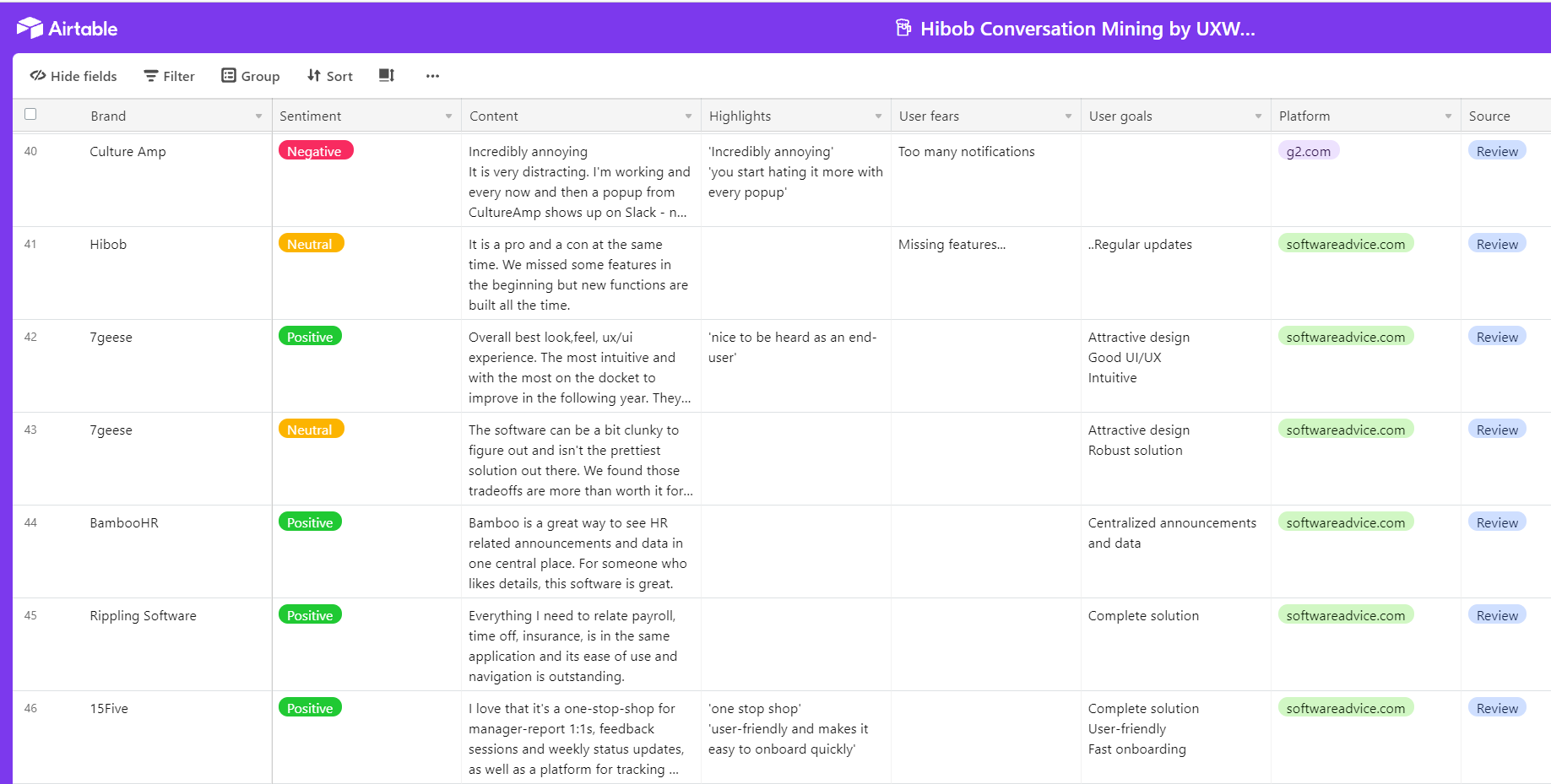Click softwareadvice.com tag in Hibob row
1551x784 pixels.
(x=1346, y=244)
